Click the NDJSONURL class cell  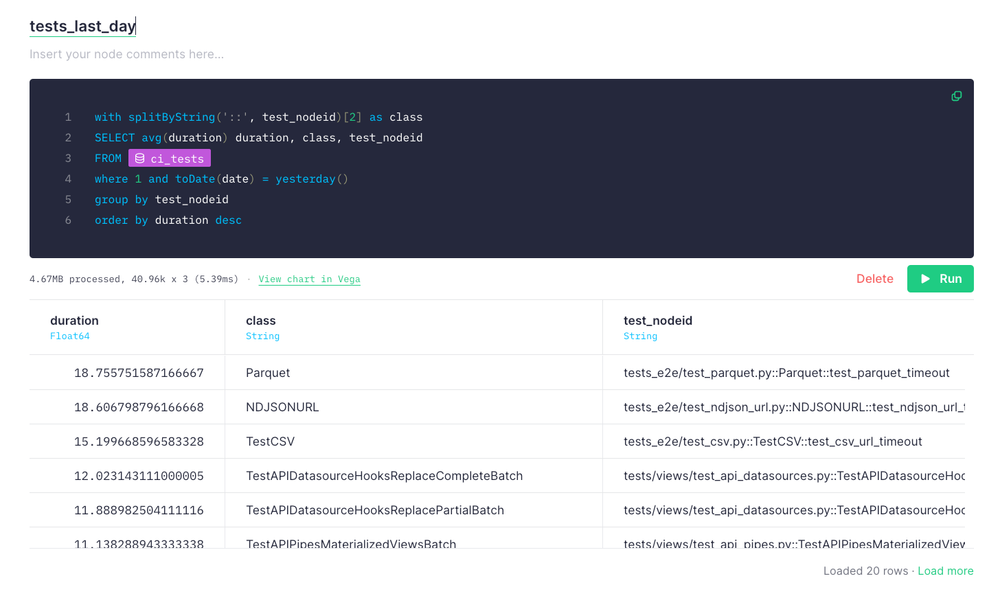[282, 408]
